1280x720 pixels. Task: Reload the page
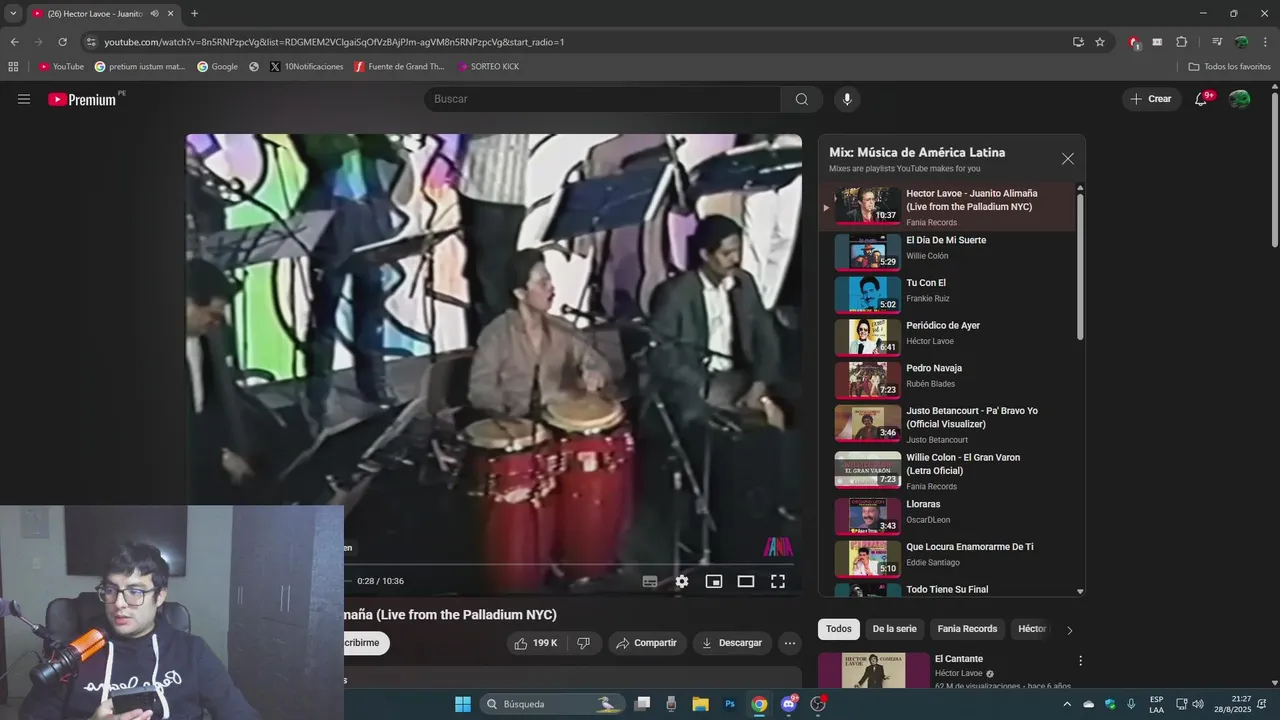[x=62, y=42]
